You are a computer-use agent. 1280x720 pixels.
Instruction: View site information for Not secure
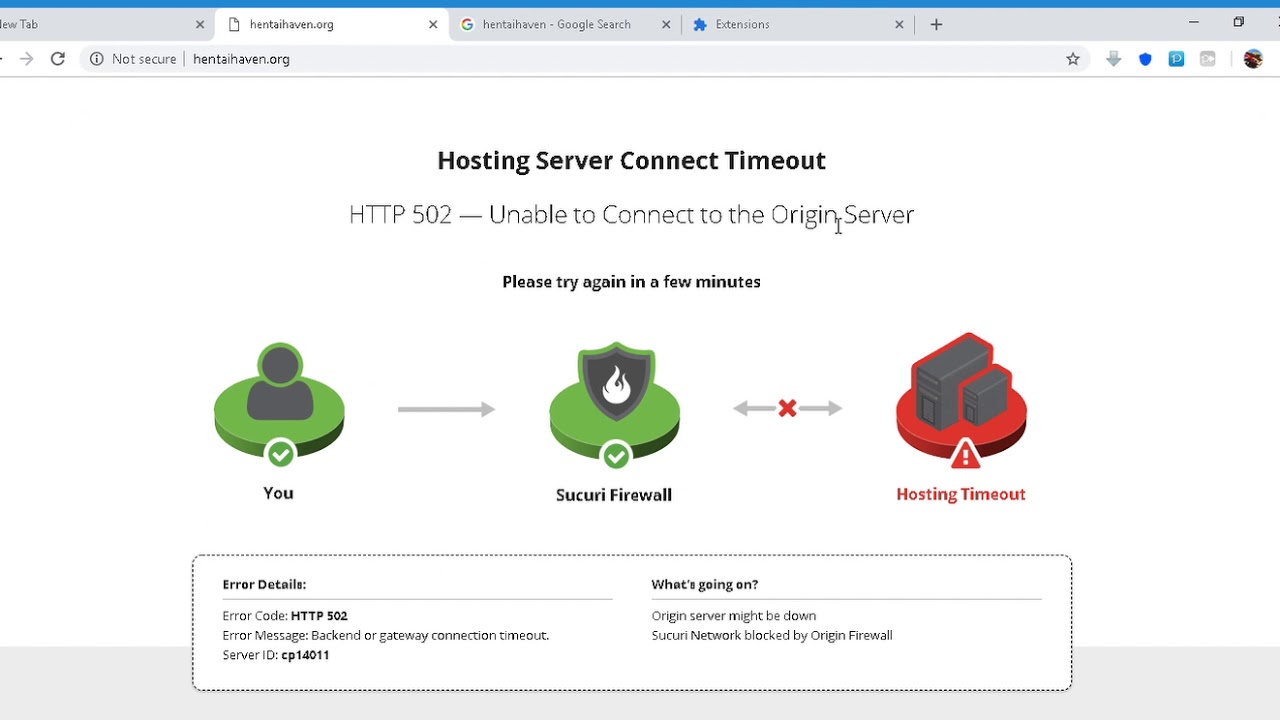133,59
